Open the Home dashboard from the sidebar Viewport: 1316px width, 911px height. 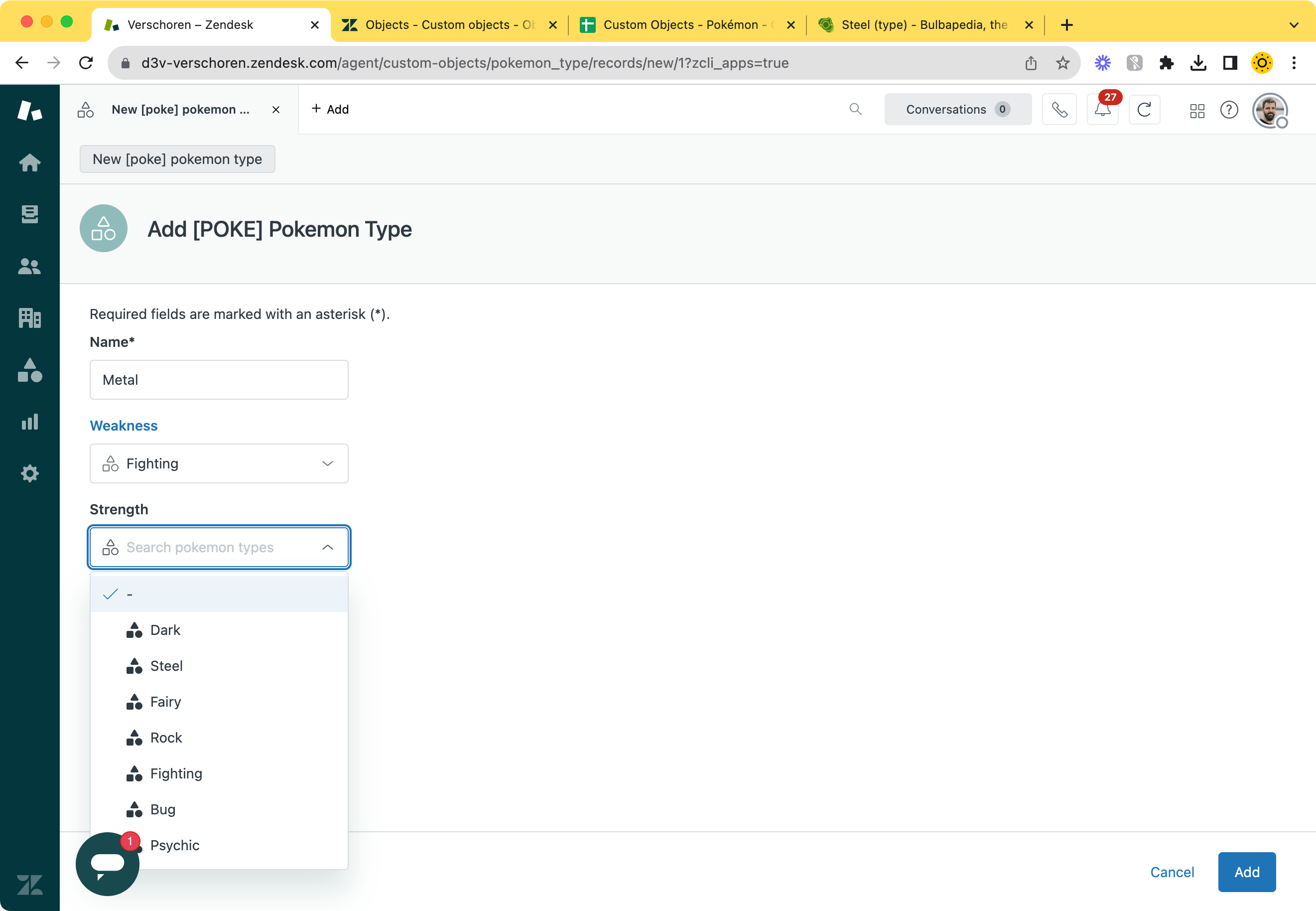pyautogui.click(x=29, y=162)
